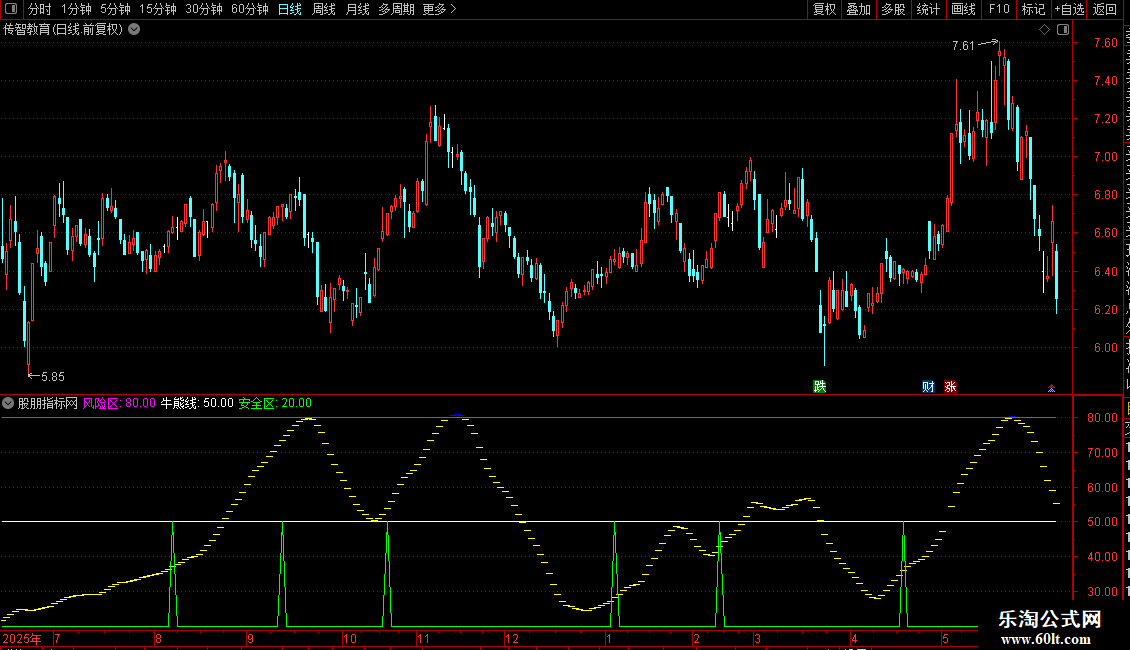Open F10 company info

coord(999,9)
